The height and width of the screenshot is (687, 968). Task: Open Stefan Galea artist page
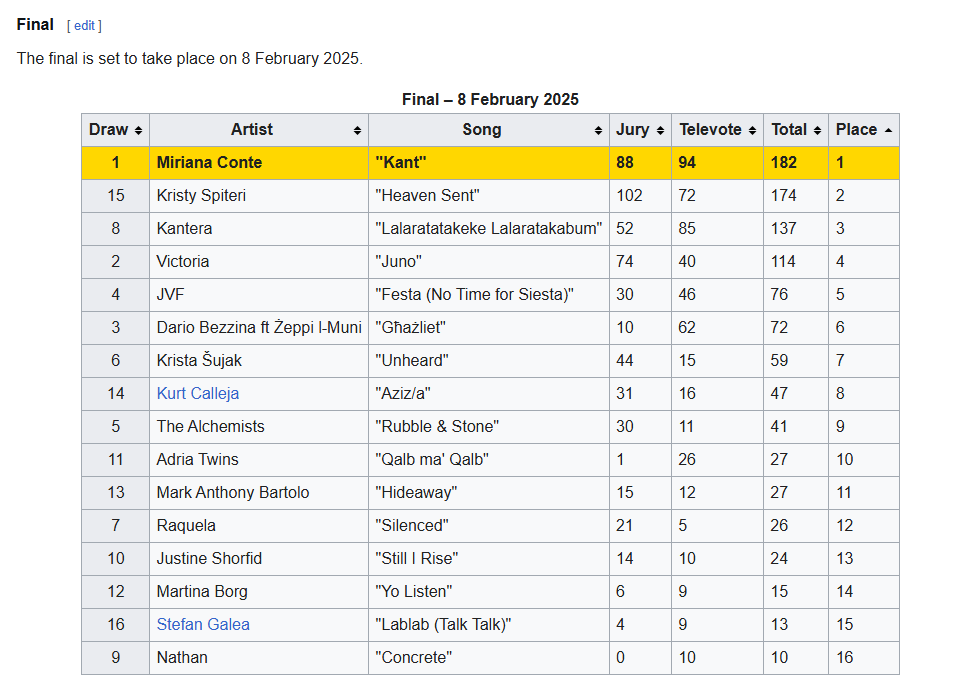point(203,624)
